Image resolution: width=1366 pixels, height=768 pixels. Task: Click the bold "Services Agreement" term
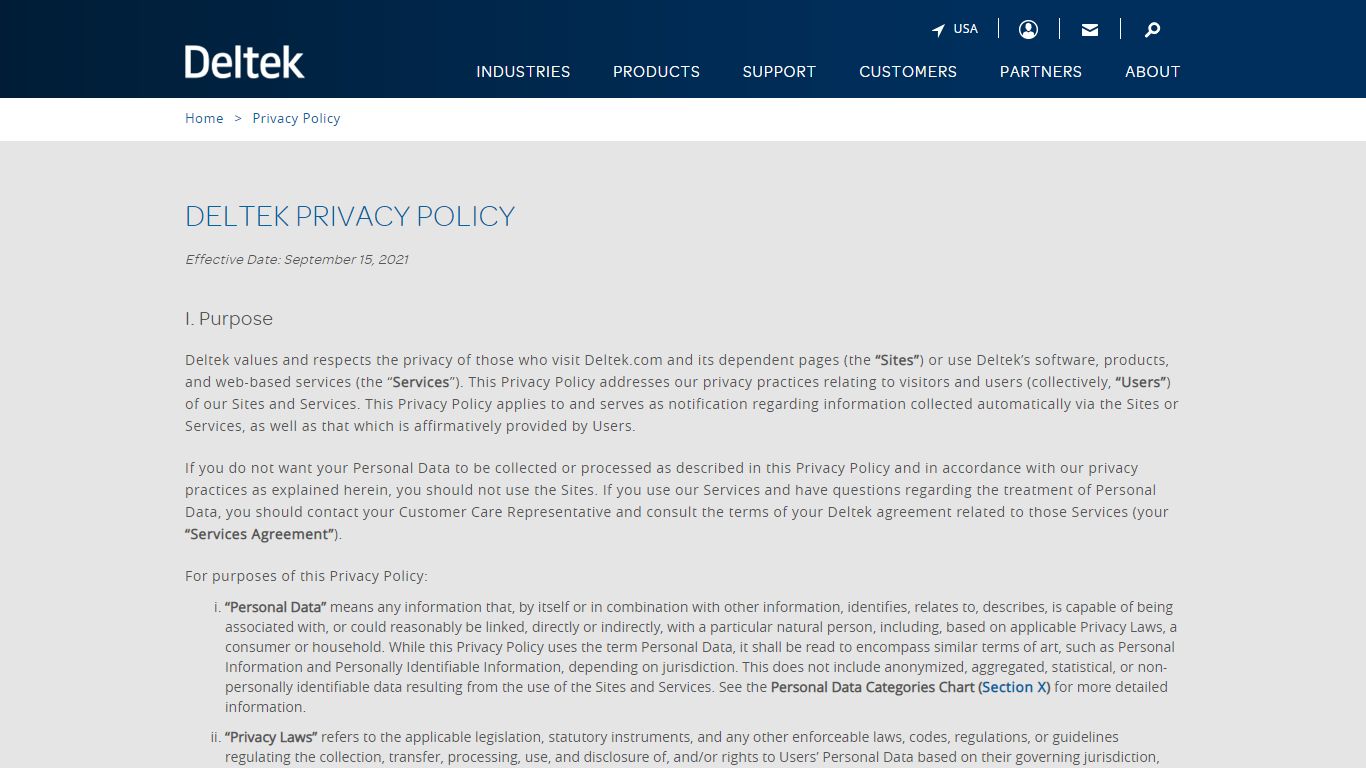click(261, 534)
